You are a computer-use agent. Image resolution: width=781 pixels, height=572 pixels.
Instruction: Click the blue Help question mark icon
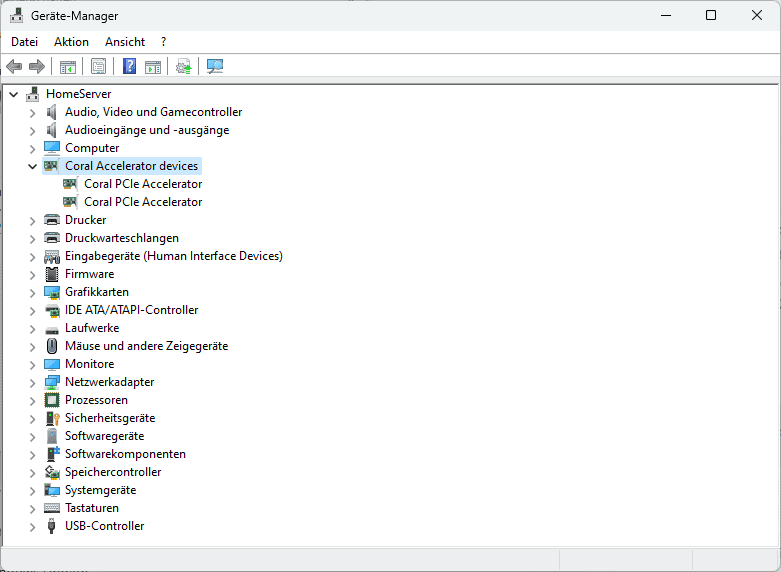click(x=130, y=66)
